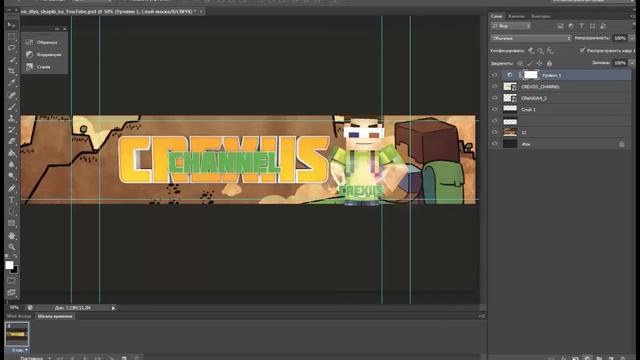This screenshot has height=360, width=640.
Task: Filter layers by shape layer icon
Action: [x=592, y=26]
